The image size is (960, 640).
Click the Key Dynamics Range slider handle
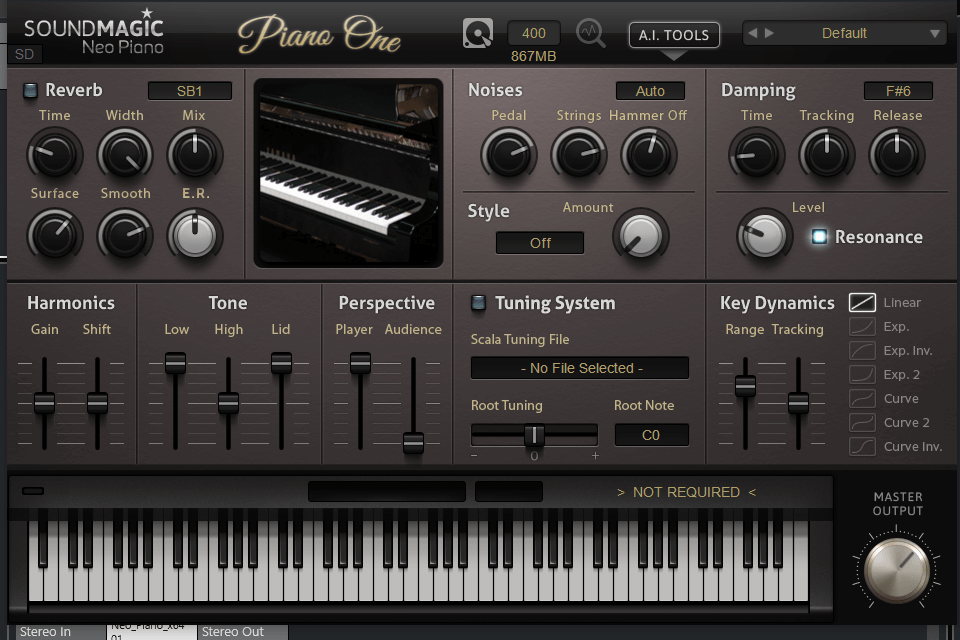pyautogui.click(x=745, y=386)
